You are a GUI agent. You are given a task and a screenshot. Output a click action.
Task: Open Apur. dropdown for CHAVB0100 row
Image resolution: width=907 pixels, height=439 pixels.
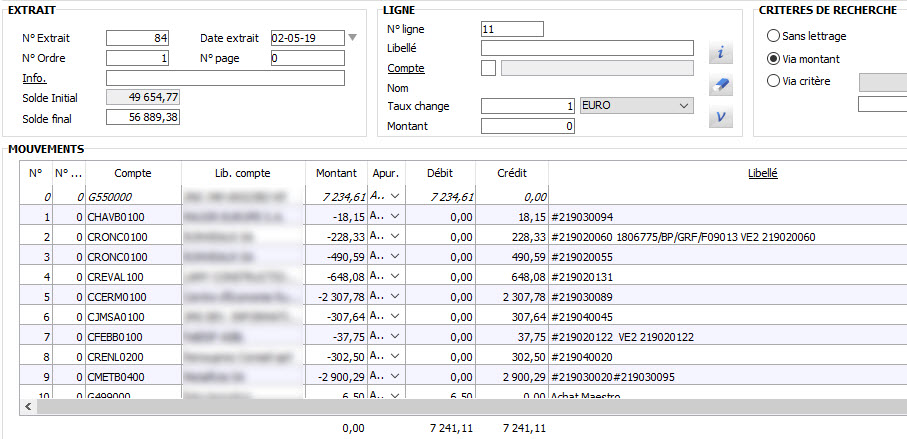(395, 217)
